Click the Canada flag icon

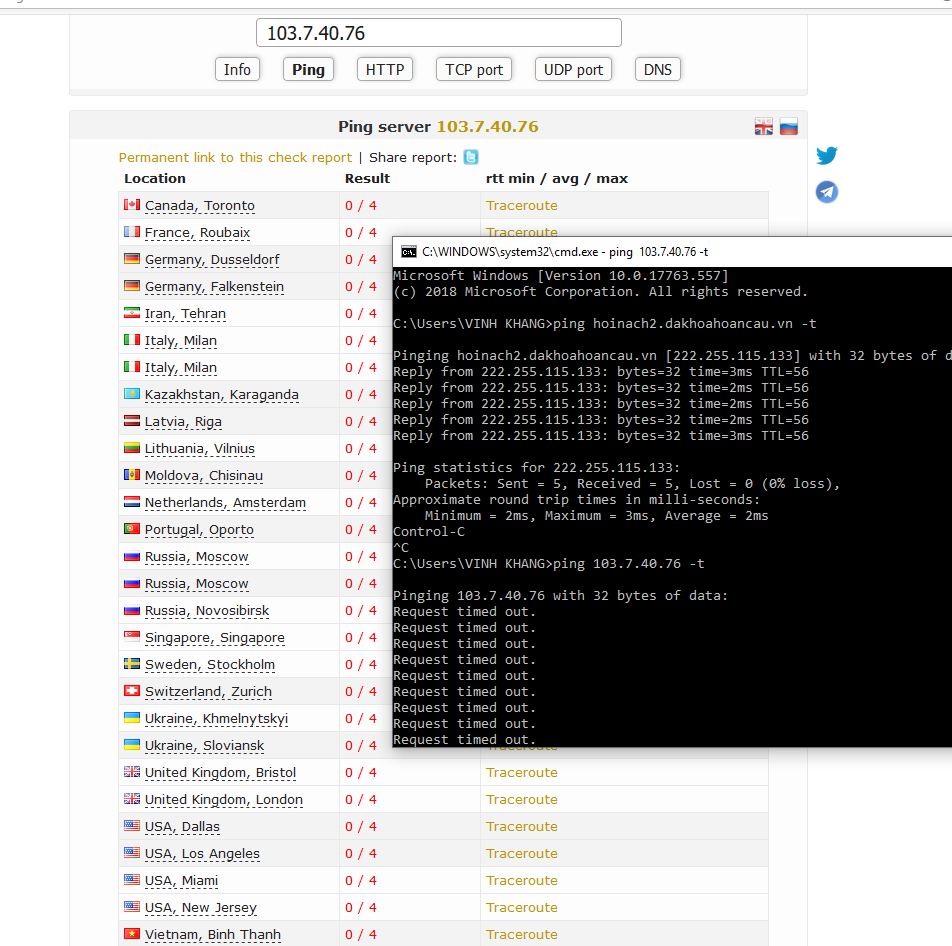[x=132, y=205]
